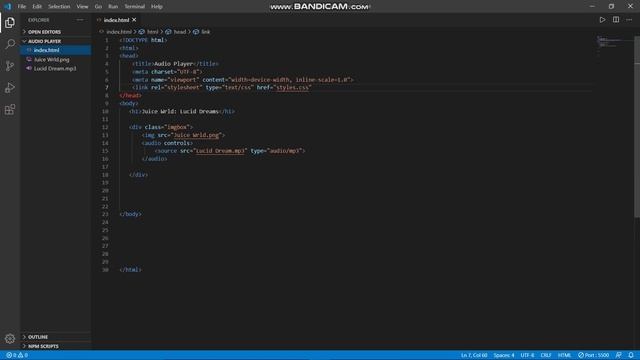Click index.html in the breadcrumb
The image size is (640, 360).
pos(119,32)
